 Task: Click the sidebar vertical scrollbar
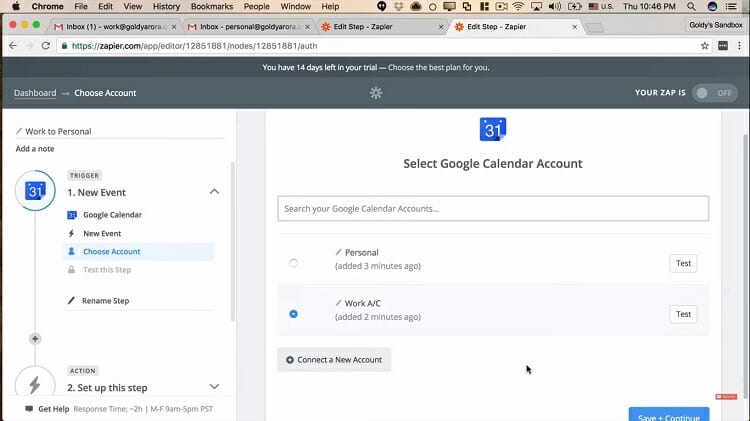click(233, 242)
